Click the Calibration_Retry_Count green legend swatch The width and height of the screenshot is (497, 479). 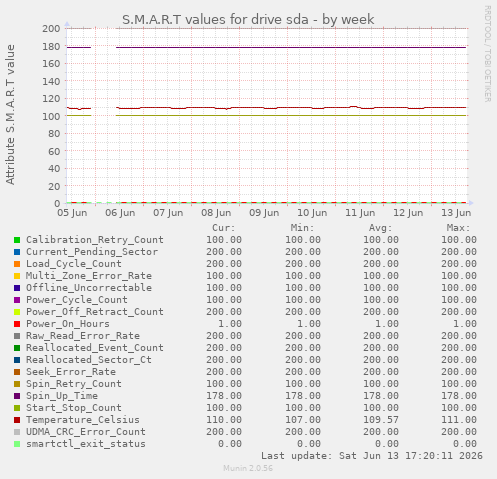pos(17,240)
